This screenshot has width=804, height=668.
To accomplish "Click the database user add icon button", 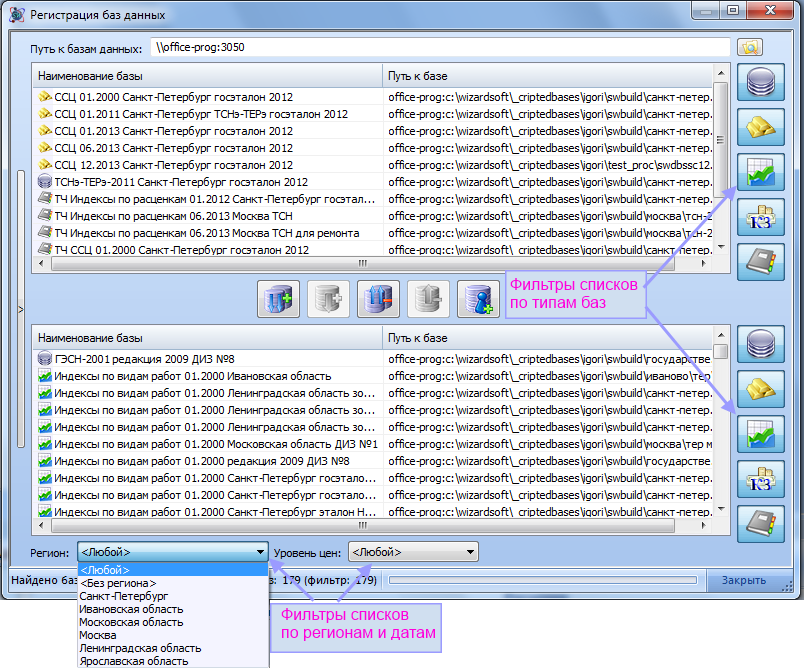I will pos(478,299).
